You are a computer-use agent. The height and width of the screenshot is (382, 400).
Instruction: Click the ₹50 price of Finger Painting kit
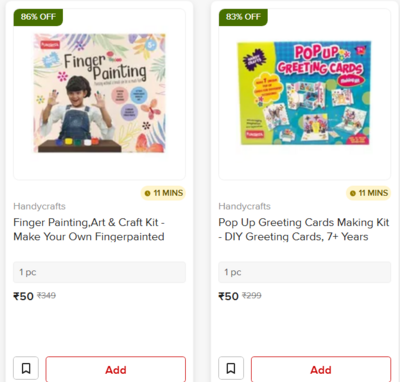click(23, 296)
